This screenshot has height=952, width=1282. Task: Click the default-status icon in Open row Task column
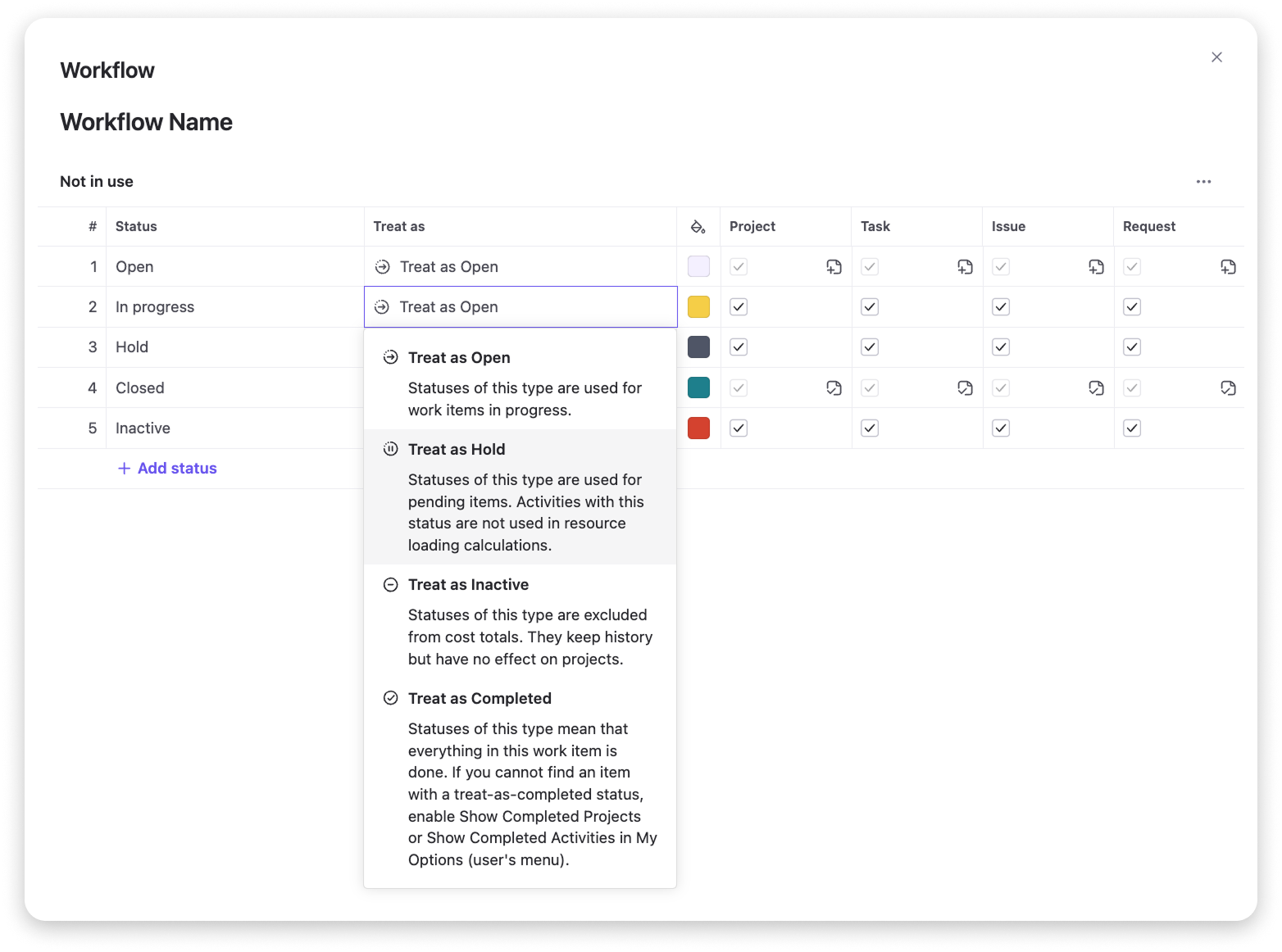(x=965, y=267)
